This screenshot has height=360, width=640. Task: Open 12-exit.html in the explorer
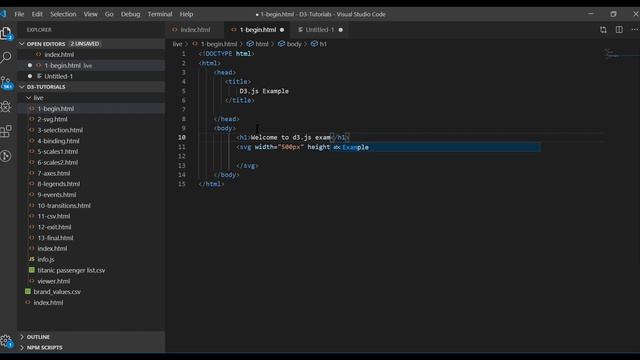coord(54,227)
